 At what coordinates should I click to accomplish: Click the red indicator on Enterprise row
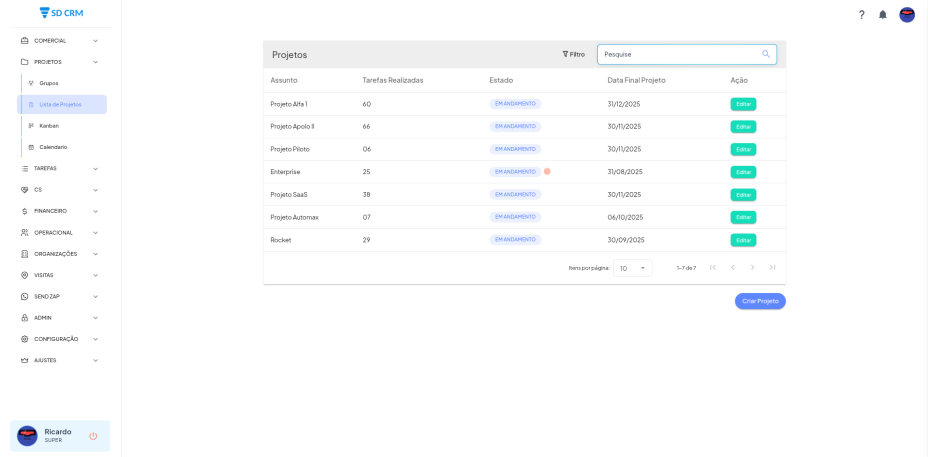[x=547, y=171]
